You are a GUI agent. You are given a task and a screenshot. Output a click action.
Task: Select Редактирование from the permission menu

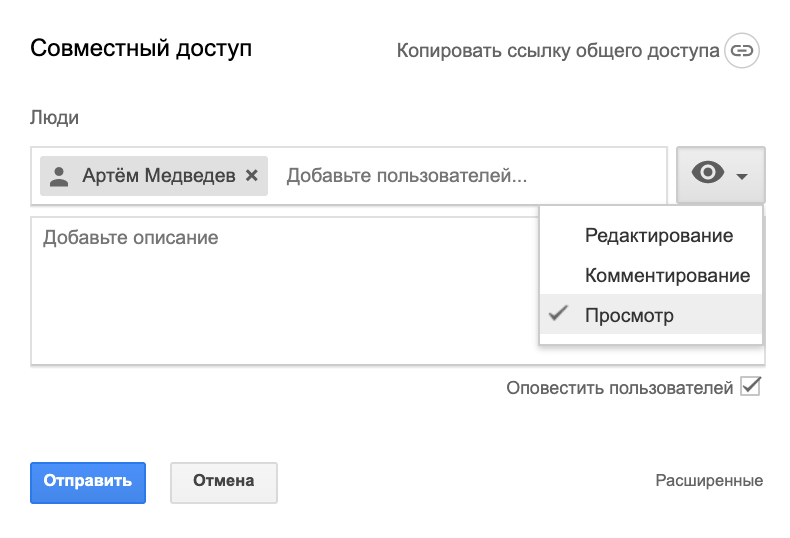click(651, 235)
